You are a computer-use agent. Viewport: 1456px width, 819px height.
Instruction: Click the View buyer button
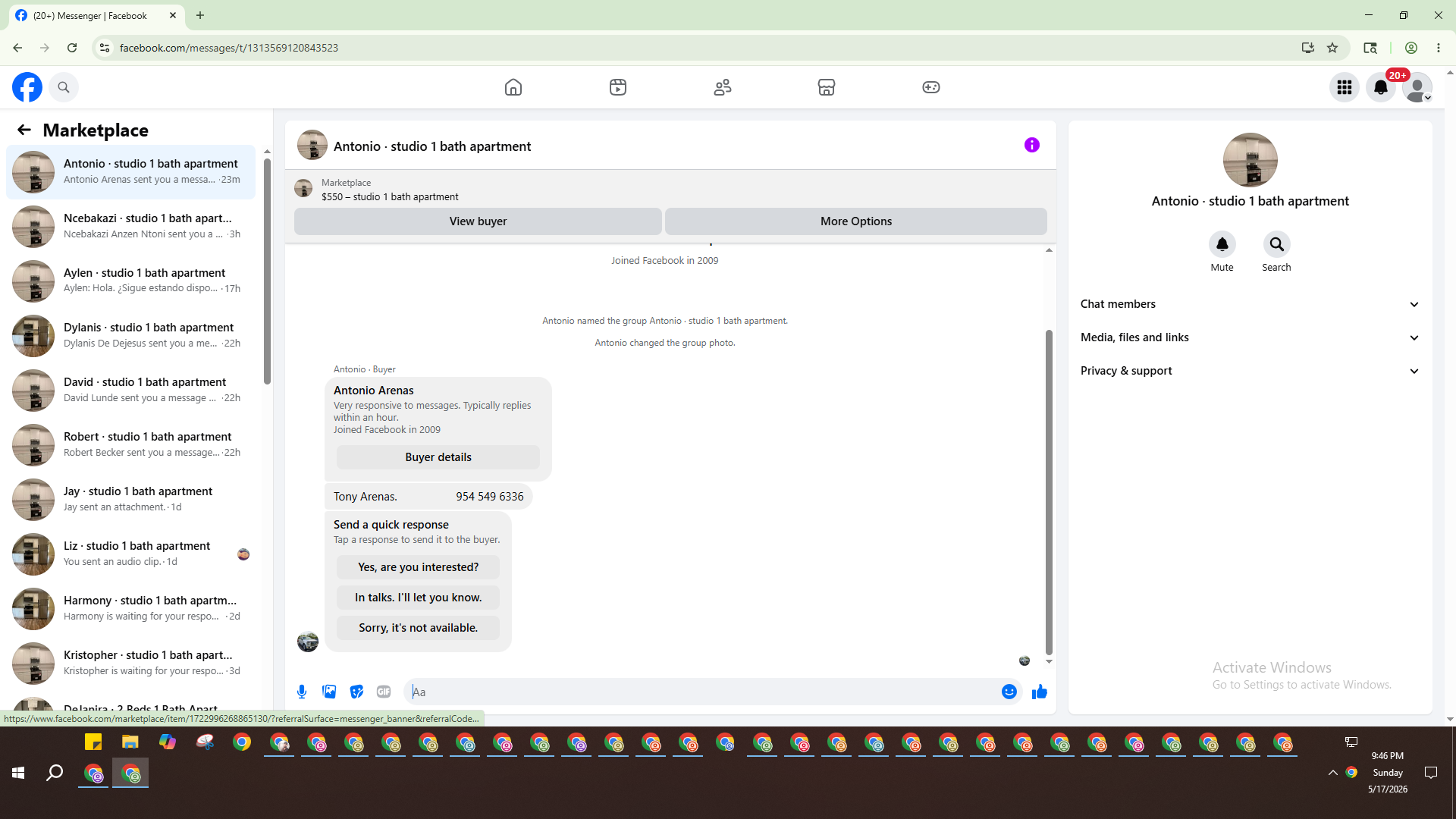[x=478, y=221]
